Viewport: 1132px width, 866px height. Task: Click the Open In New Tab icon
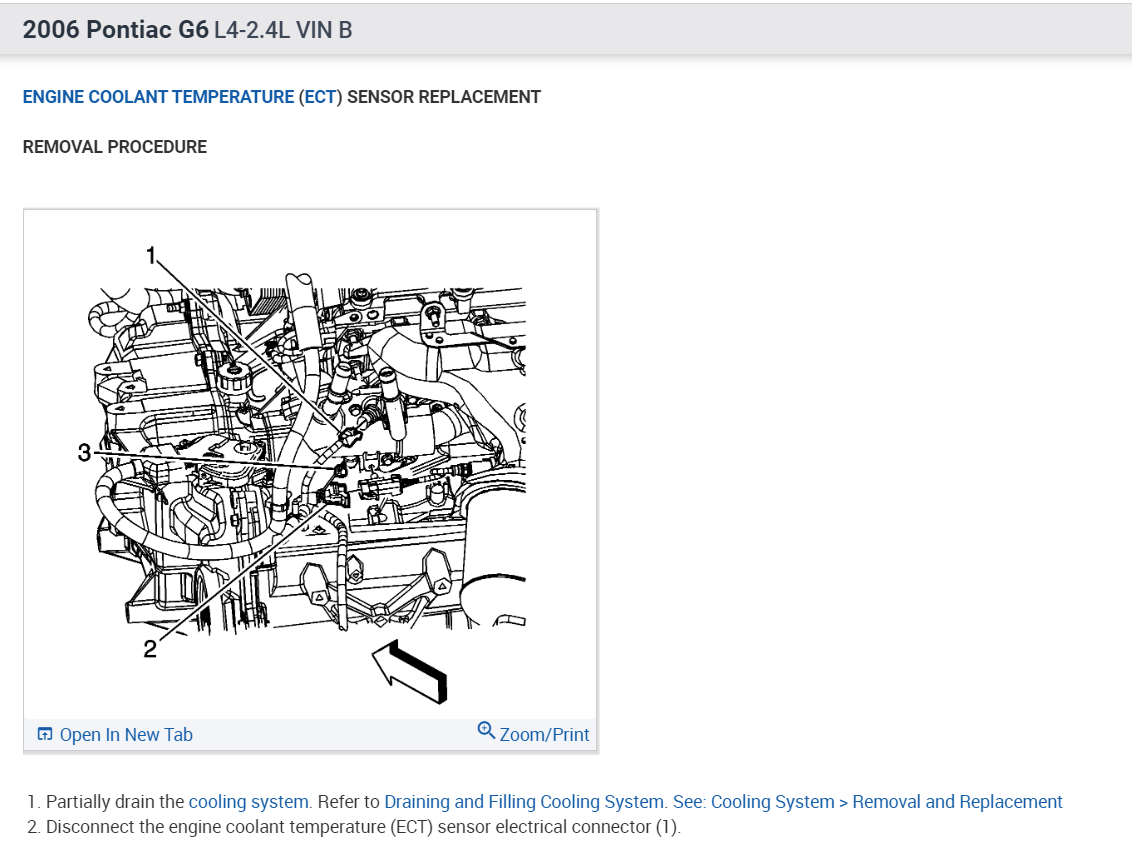tap(45, 734)
